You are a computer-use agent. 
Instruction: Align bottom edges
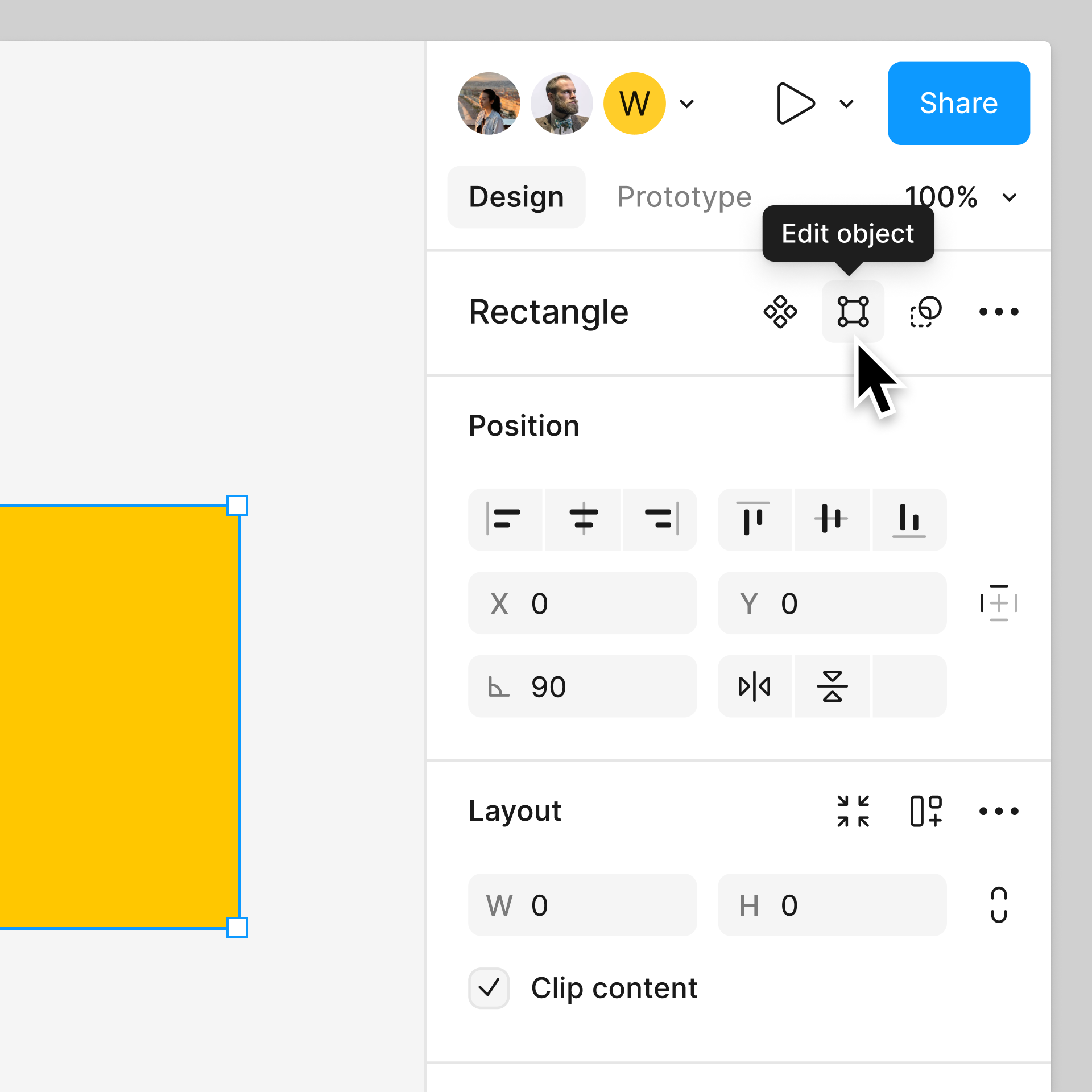pos(909,519)
